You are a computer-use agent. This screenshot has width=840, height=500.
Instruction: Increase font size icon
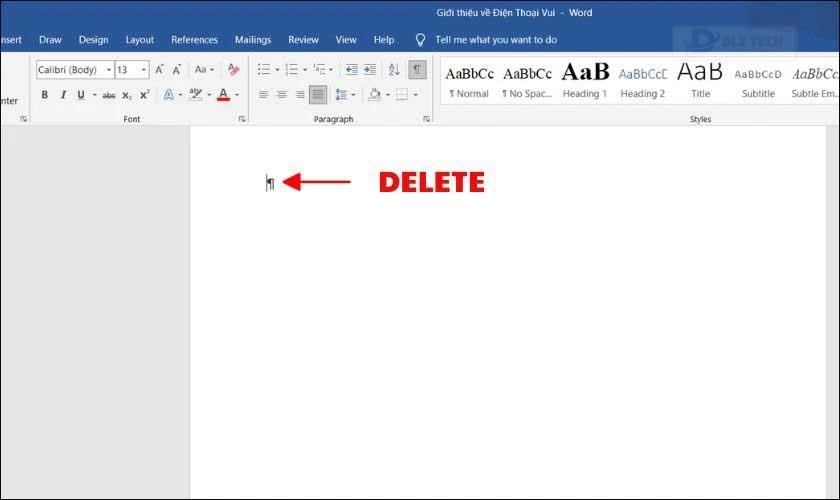(x=159, y=70)
